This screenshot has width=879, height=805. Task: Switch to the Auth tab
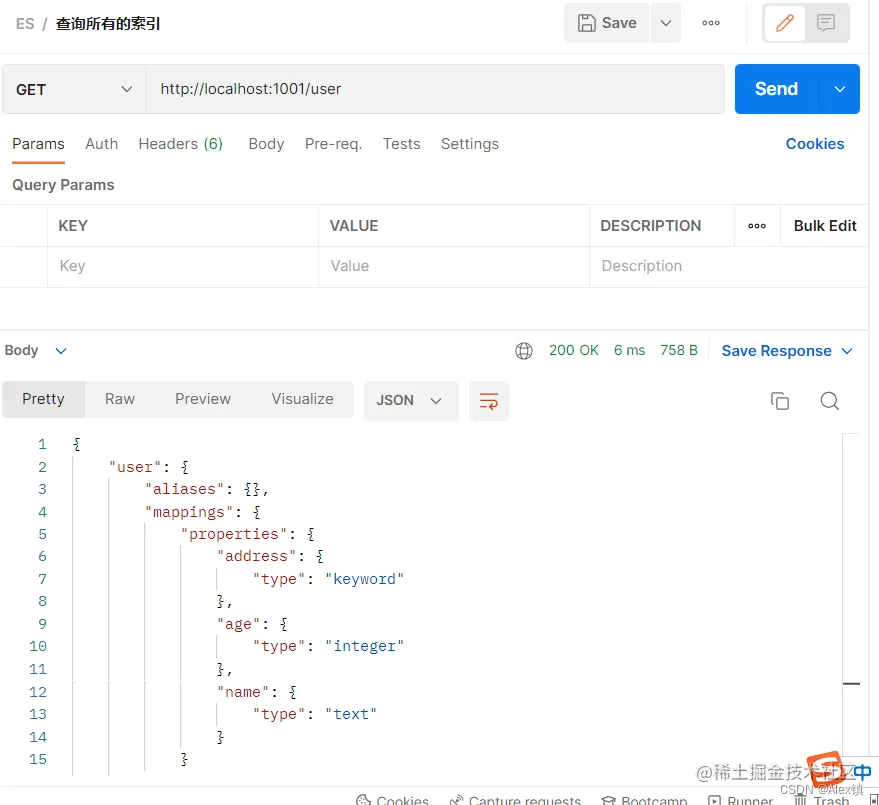click(x=101, y=144)
